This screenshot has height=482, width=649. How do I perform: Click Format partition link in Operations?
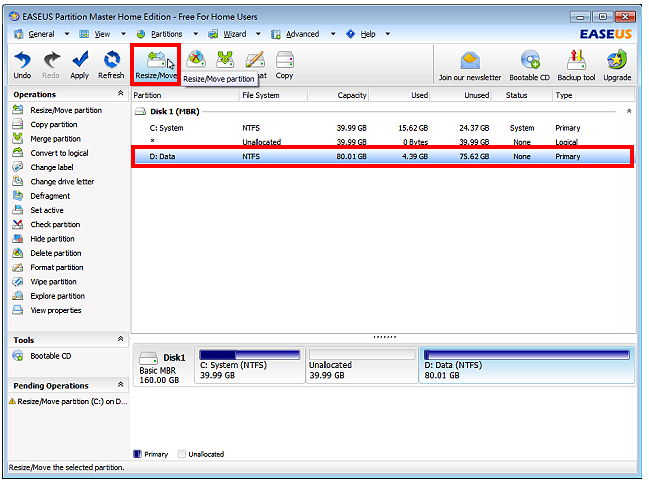click(57, 268)
